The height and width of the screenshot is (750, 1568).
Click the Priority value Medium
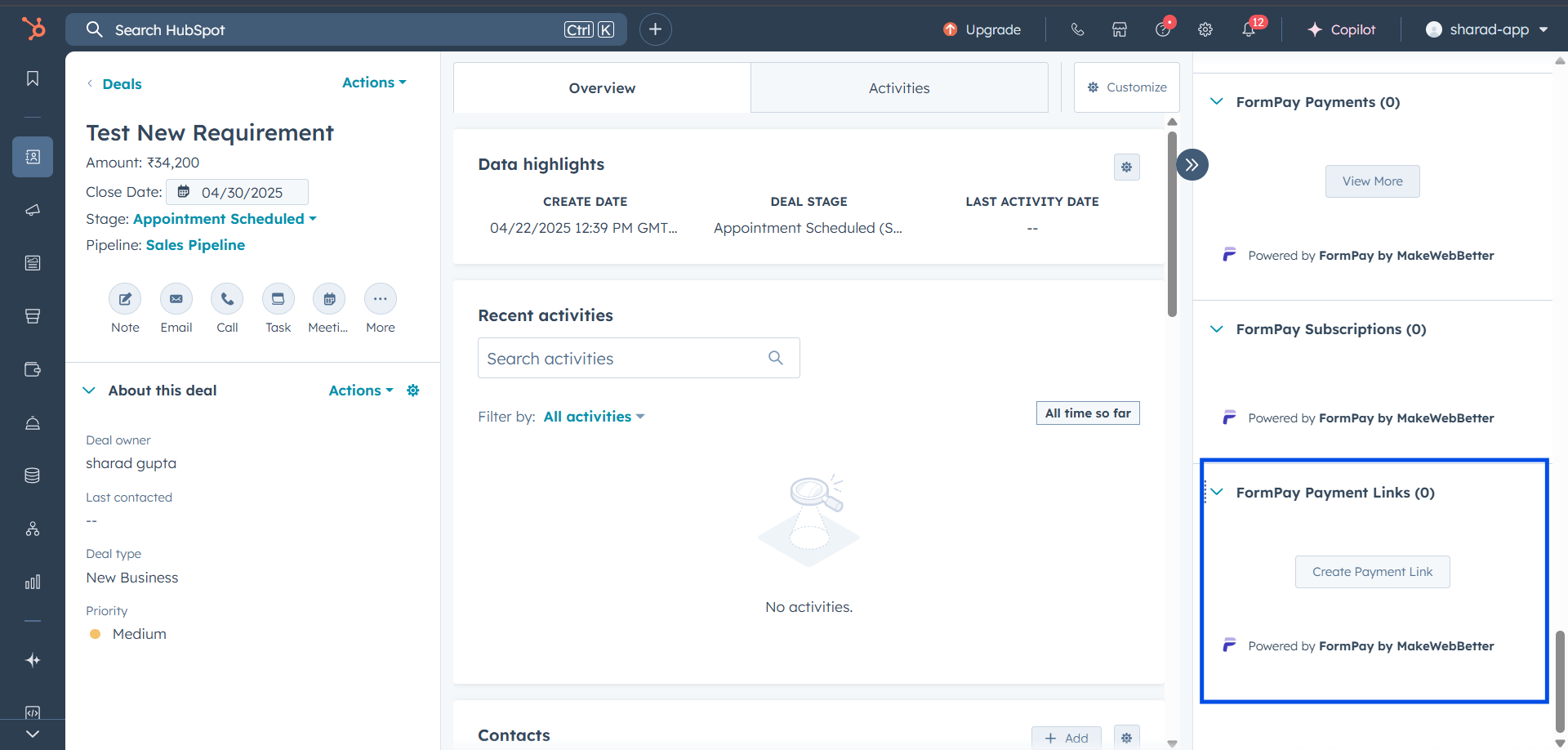(x=139, y=634)
